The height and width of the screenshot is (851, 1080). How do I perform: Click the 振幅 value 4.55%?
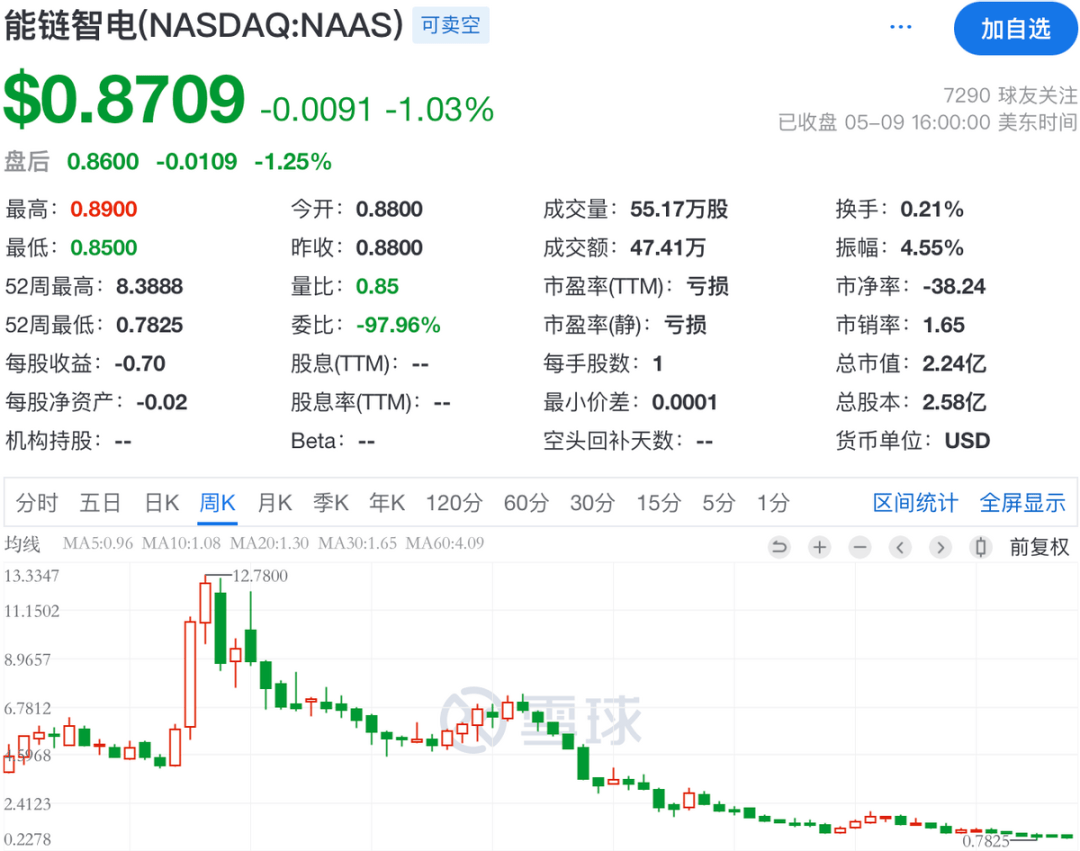[932, 248]
